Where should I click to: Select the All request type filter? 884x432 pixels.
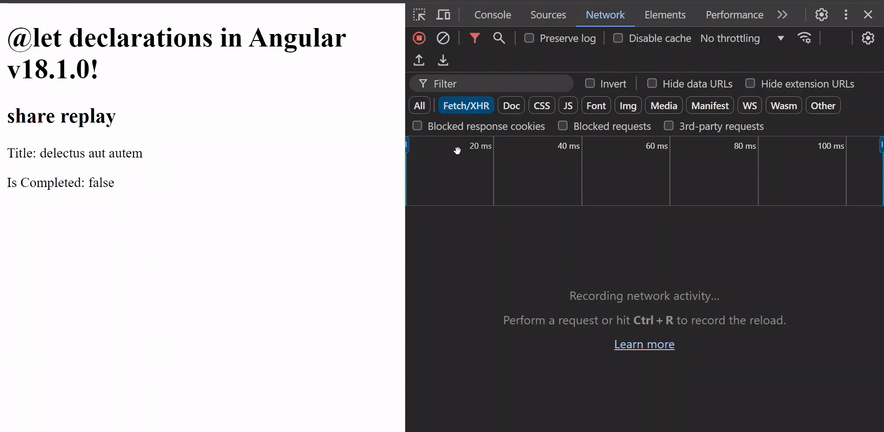419,105
